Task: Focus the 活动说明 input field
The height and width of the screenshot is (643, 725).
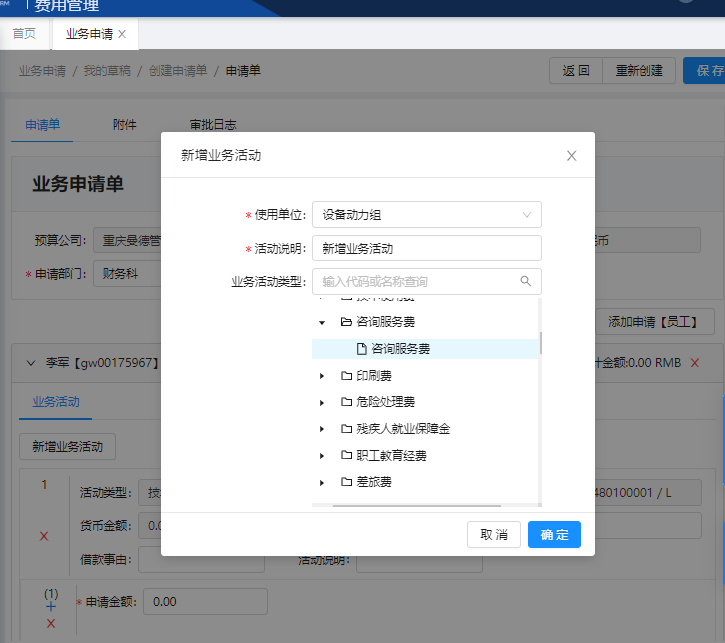Action: [x=427, y=248]
